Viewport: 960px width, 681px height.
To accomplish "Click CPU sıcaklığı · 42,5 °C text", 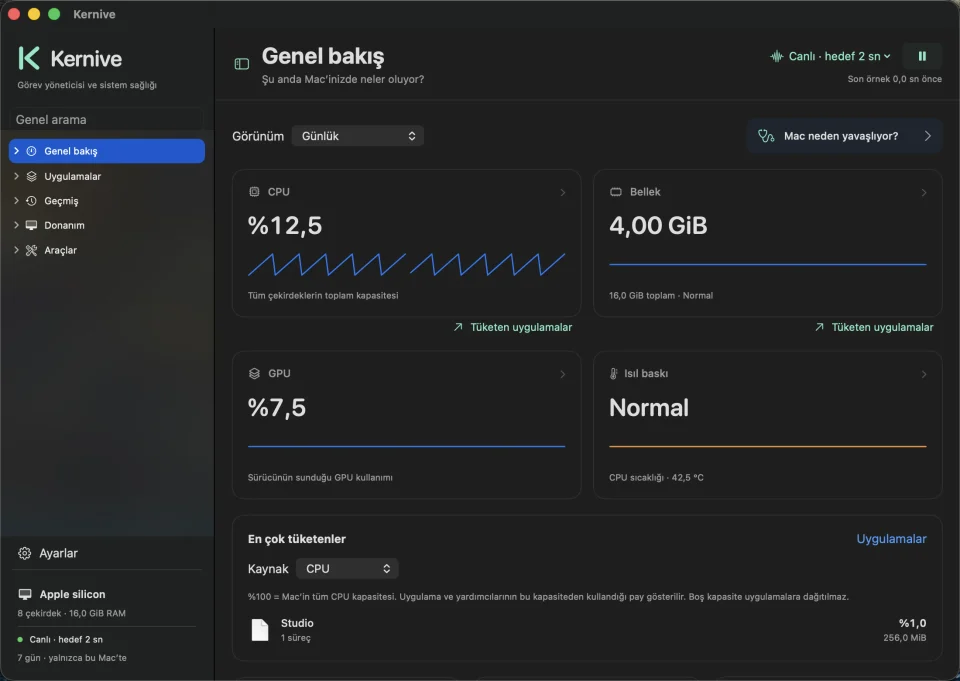I will tap(656, 478).
